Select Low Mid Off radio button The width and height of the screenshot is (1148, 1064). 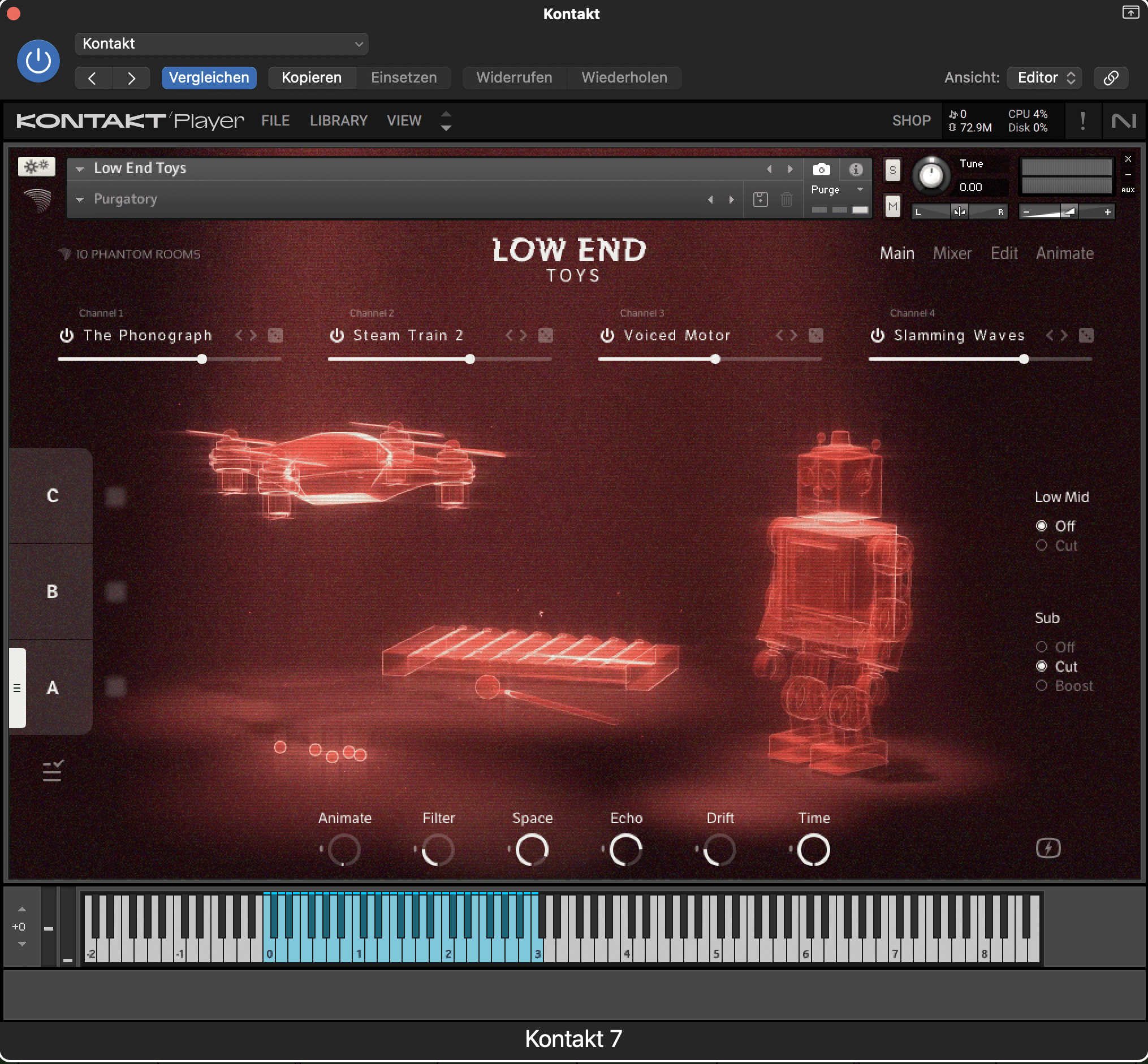point(1041,526)
